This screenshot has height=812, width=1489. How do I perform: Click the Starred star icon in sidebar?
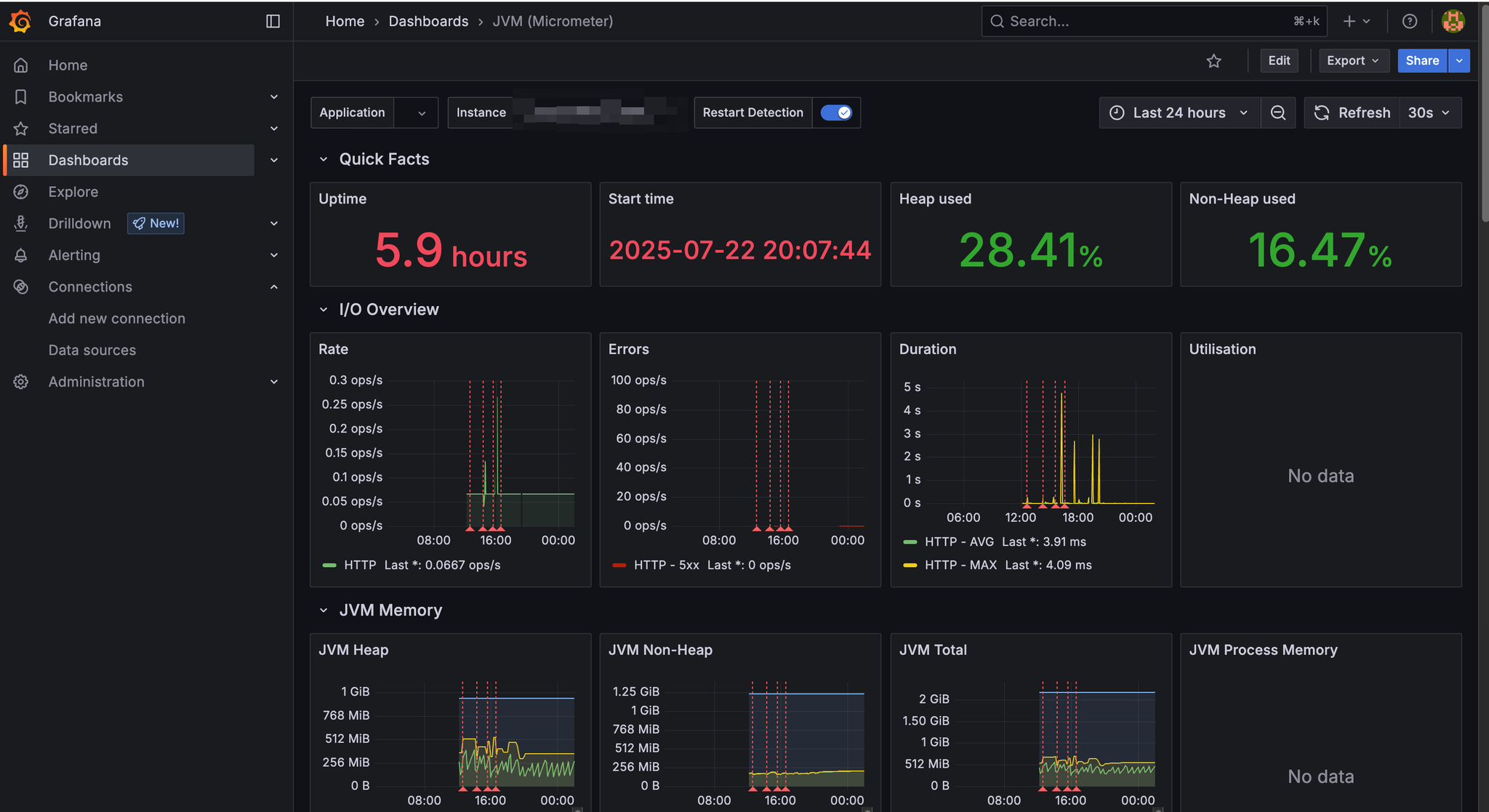21,129
